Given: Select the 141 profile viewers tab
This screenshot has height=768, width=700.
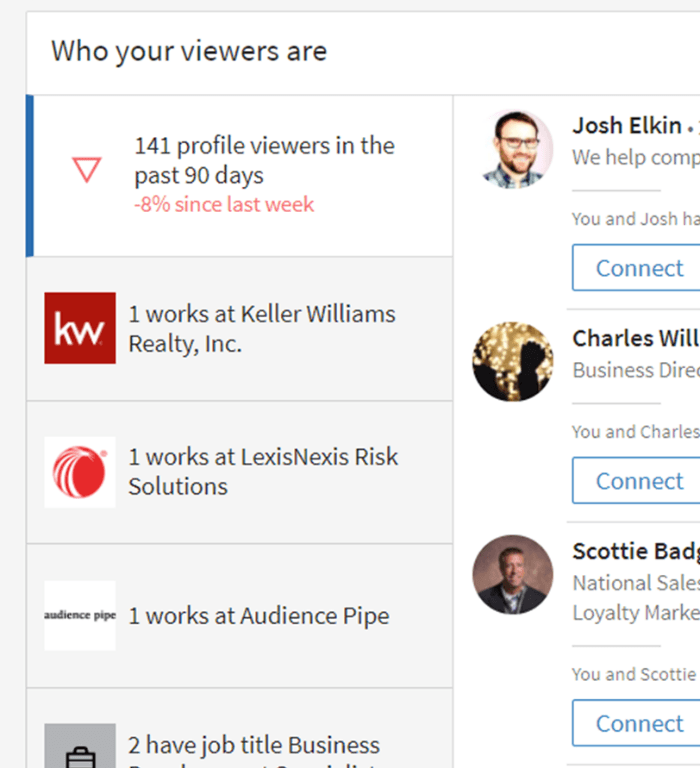Looking at the screenshot, I should pyautogui.click(x=240, y=176).
